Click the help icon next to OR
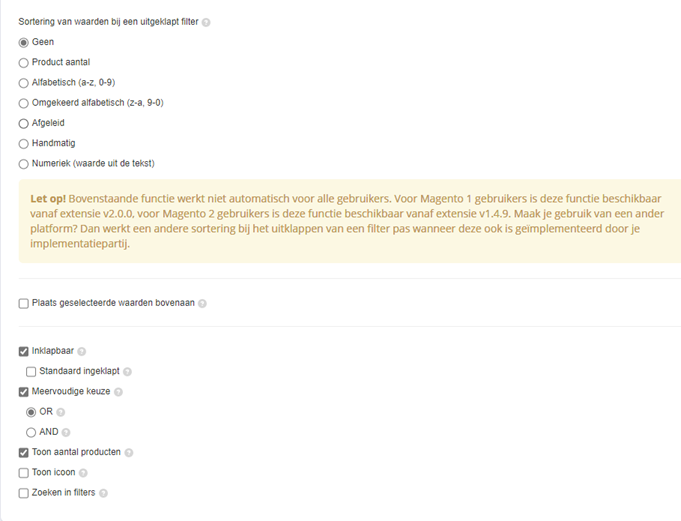The width and height of the screenshot is (681, 521). click(61, 412)
